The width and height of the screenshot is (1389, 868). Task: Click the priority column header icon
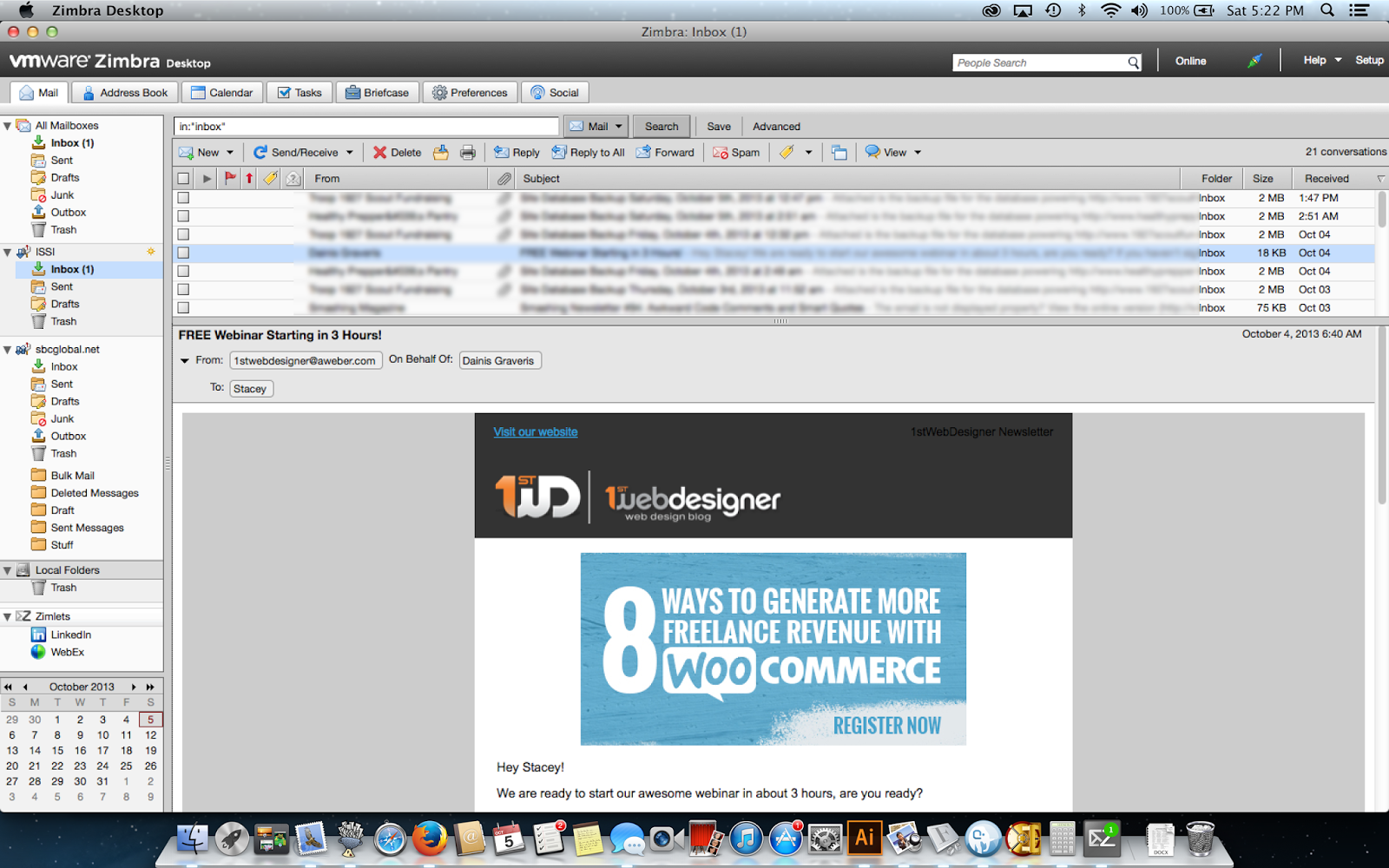(249, 179)
